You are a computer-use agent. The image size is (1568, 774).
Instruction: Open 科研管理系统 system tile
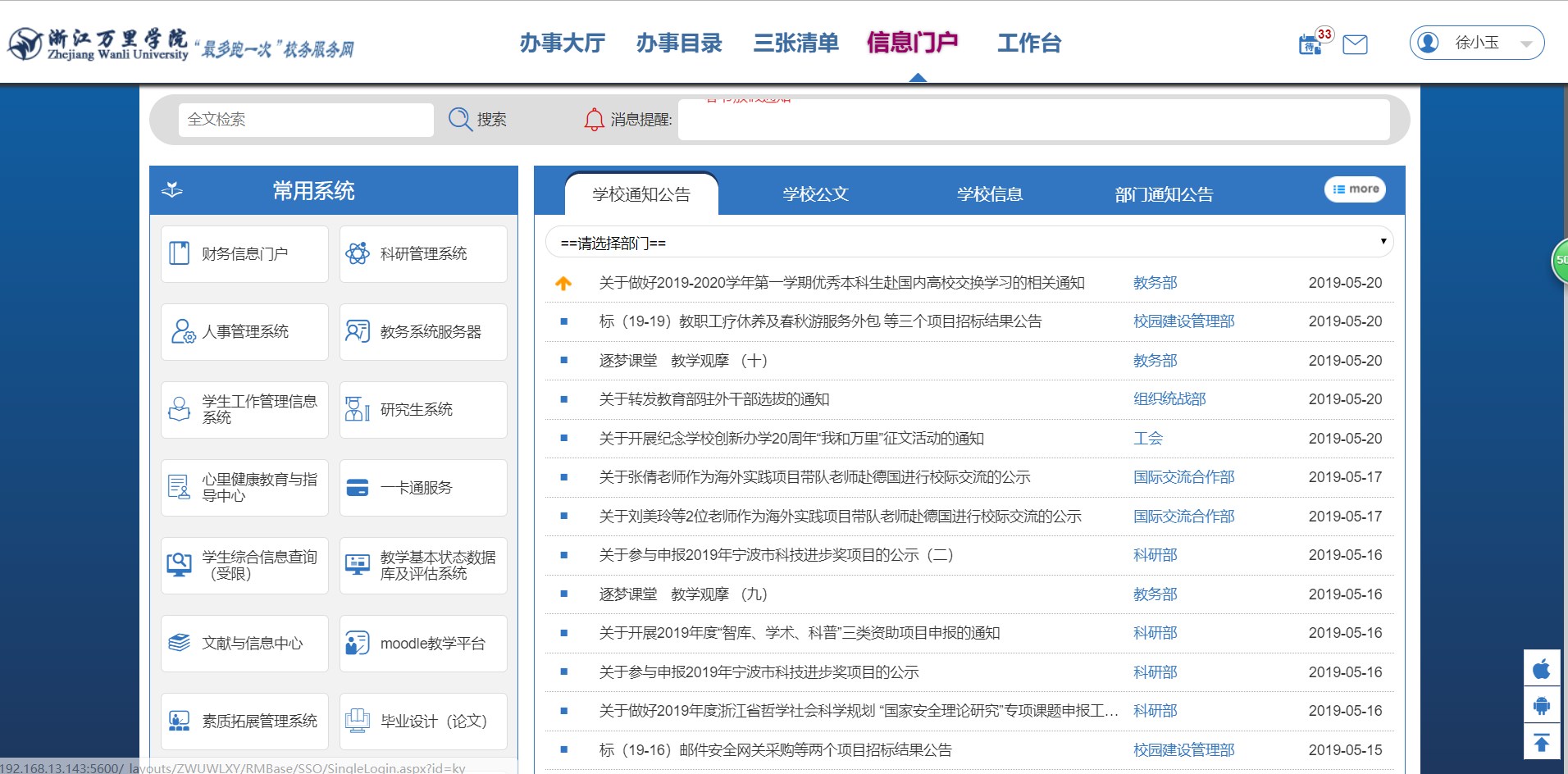(x=423, y=254)
